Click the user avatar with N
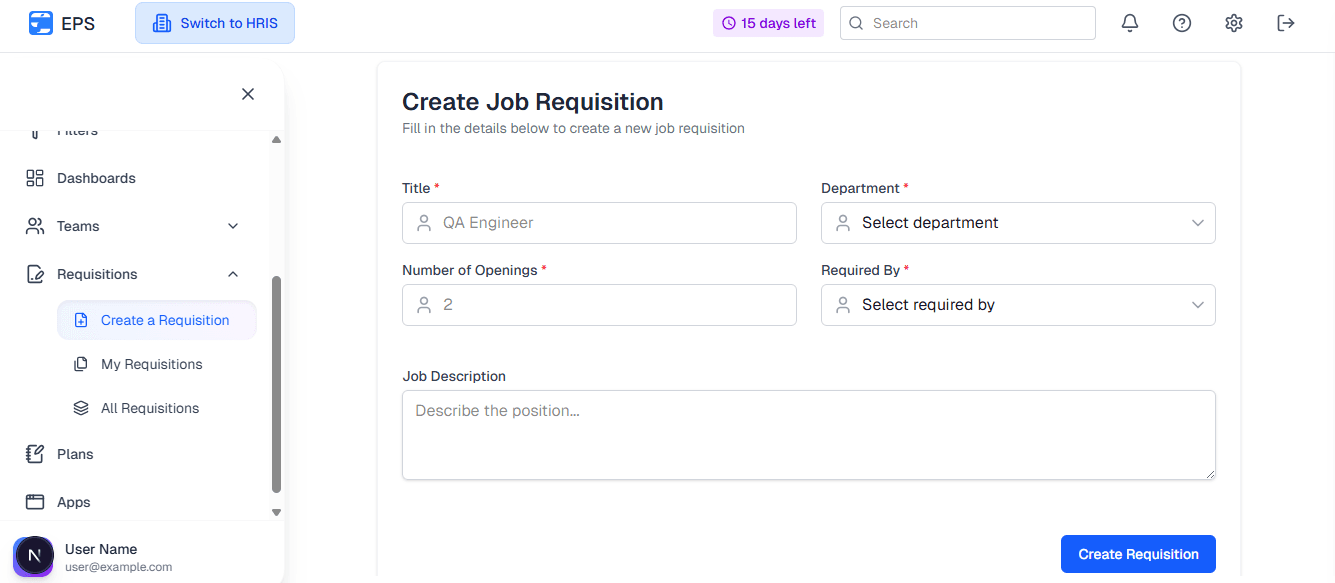1335x583 pixels. tap(33, 556)
